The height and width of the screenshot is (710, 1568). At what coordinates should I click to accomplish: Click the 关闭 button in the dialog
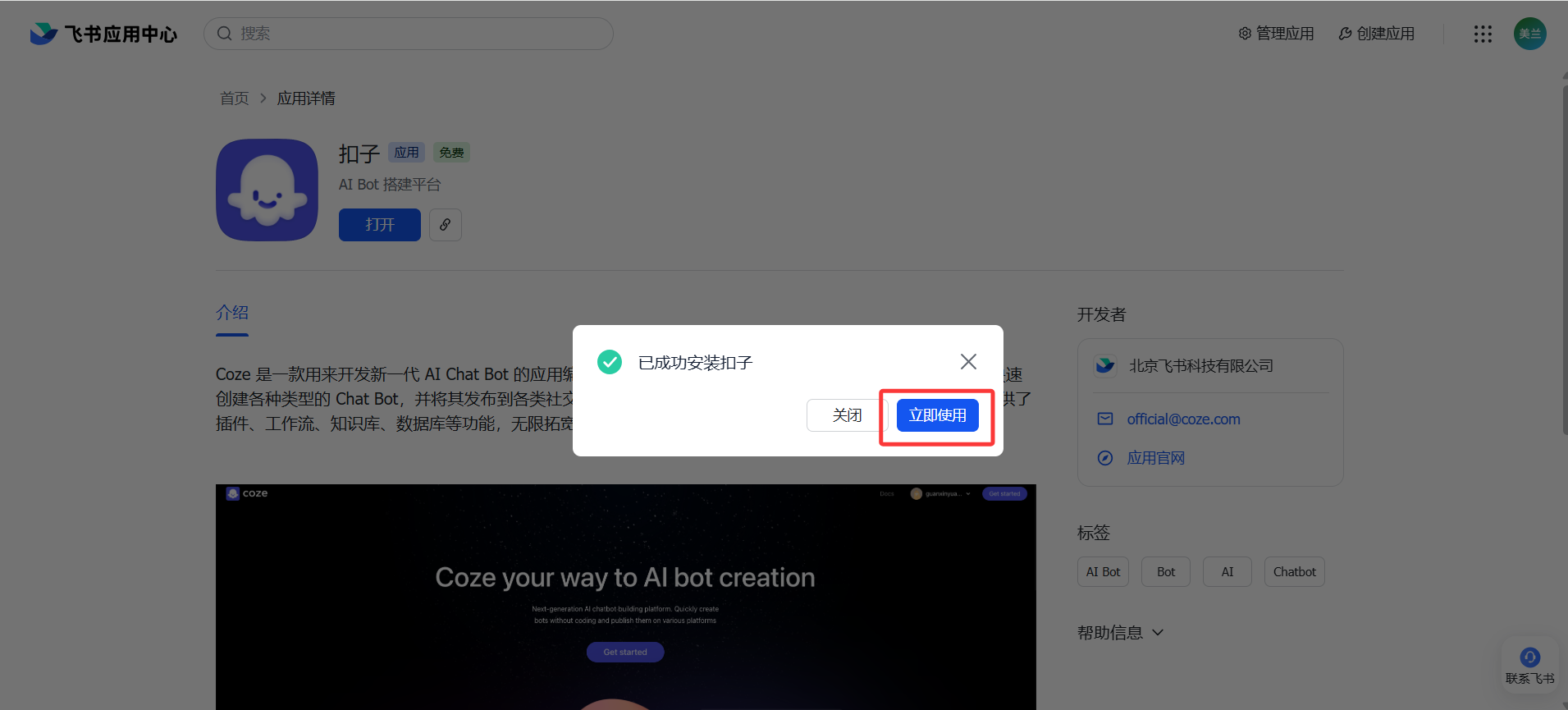847,415
